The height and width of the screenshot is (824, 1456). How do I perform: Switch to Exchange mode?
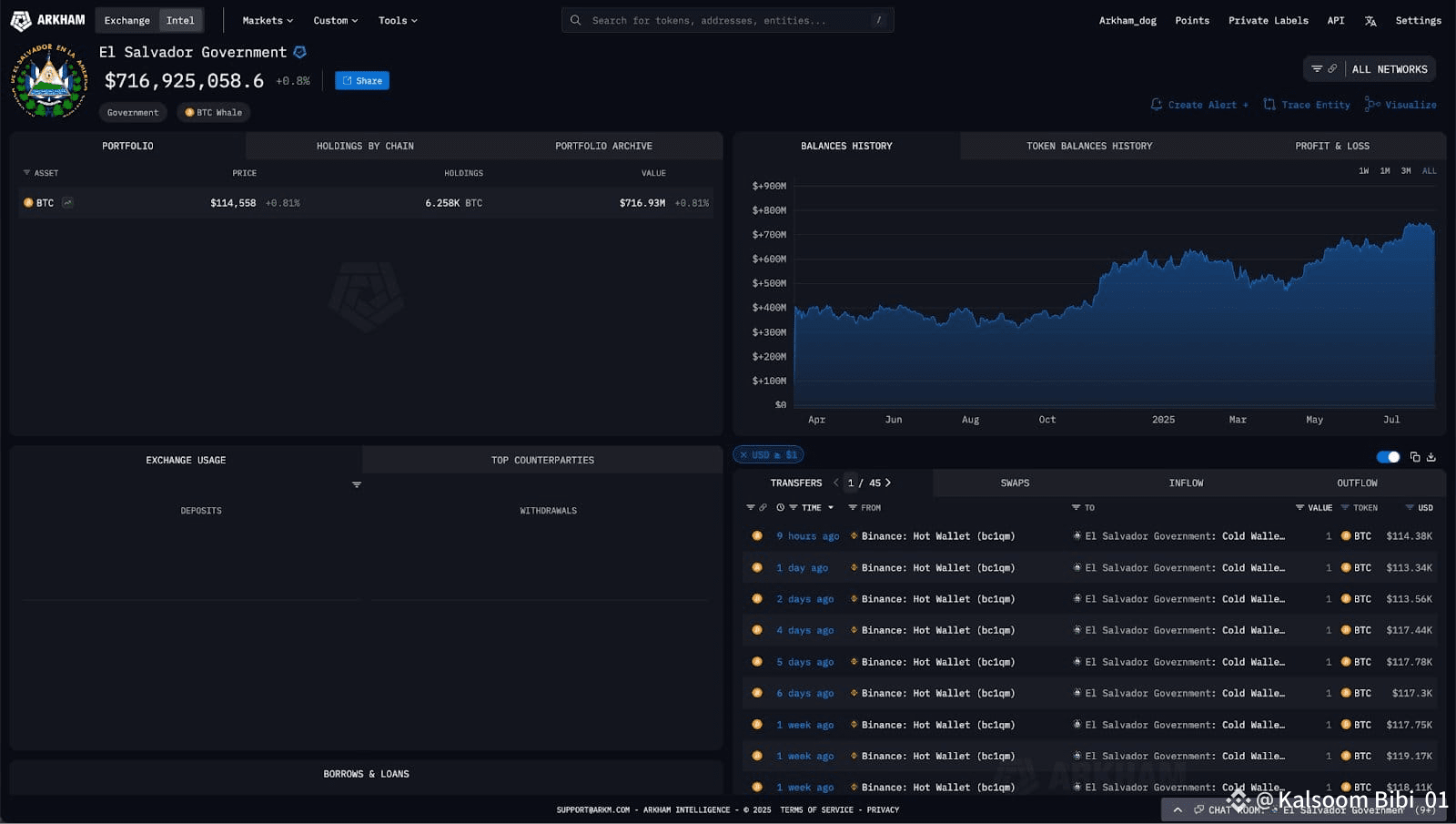[x=127, y=20]
